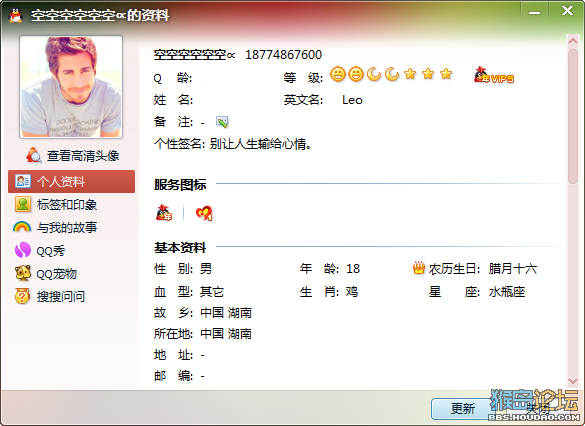Click the birthday crown icon near 农历生日

[x=419, y=268]
